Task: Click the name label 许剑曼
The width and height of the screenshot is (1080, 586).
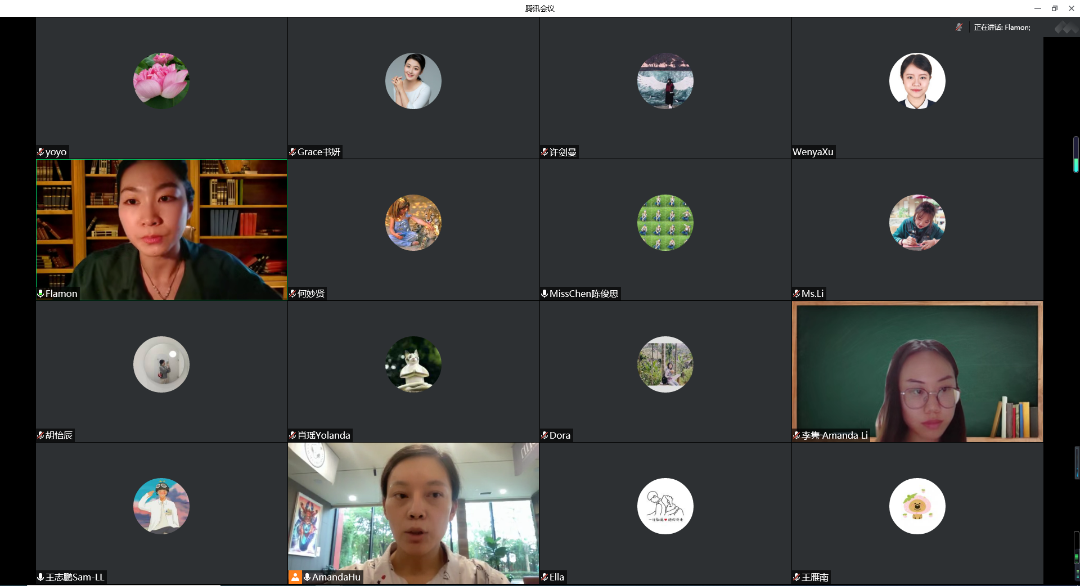Action: pos(563,152)
